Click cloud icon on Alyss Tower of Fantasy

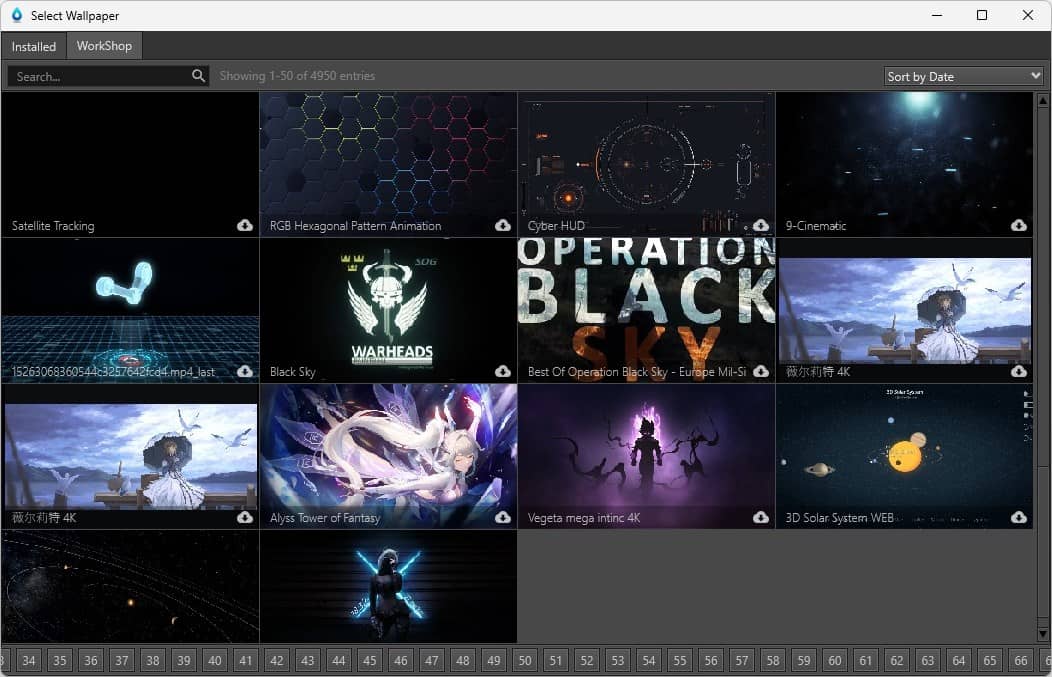(x=503, y=517)
